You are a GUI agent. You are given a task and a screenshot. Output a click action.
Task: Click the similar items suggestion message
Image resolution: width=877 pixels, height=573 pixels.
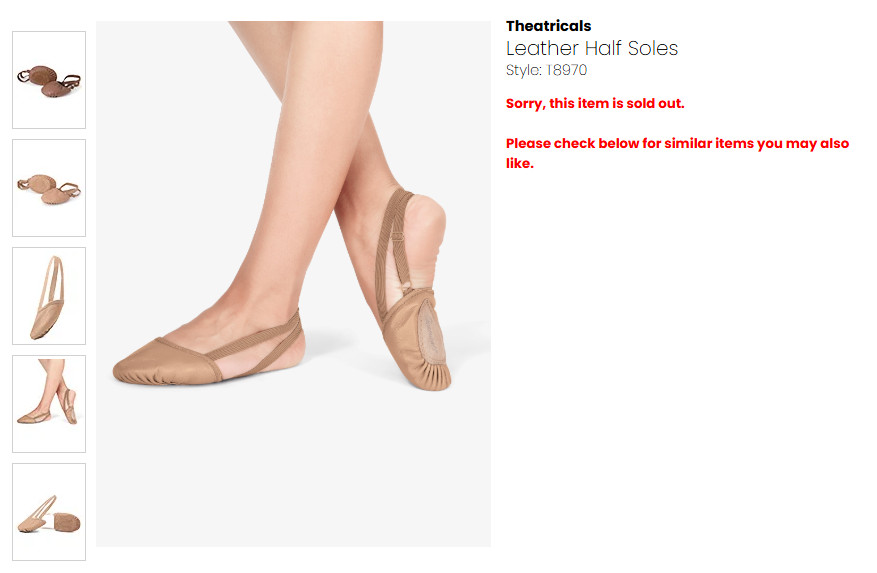[x=677, y=153]
